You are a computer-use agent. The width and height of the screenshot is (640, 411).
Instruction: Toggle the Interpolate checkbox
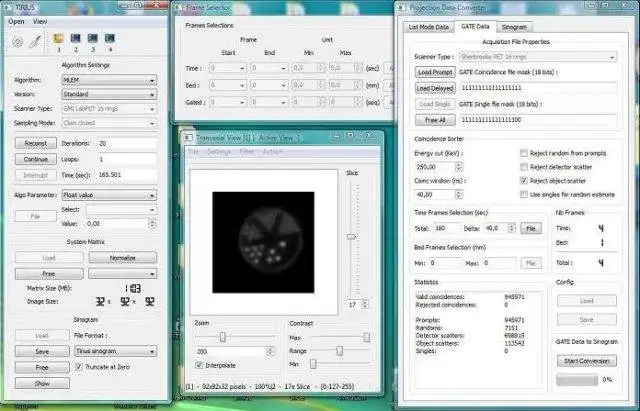pyautogui.click(x=199, y=365)
